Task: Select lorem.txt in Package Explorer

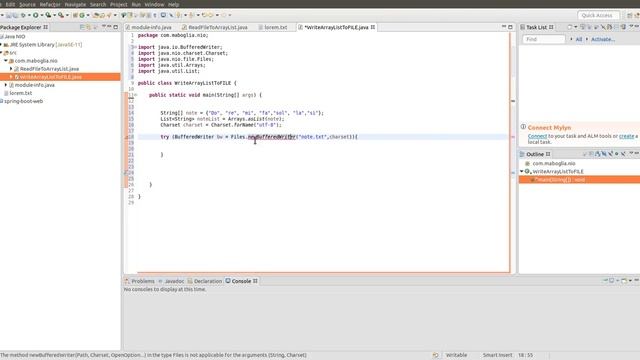Action: 20,93
